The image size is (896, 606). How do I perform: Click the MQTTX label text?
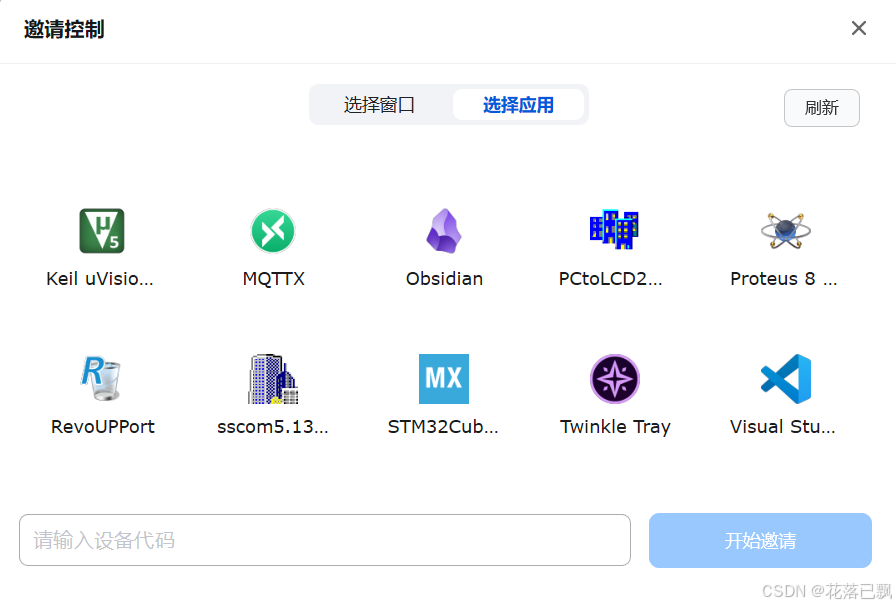pos(273,279)
